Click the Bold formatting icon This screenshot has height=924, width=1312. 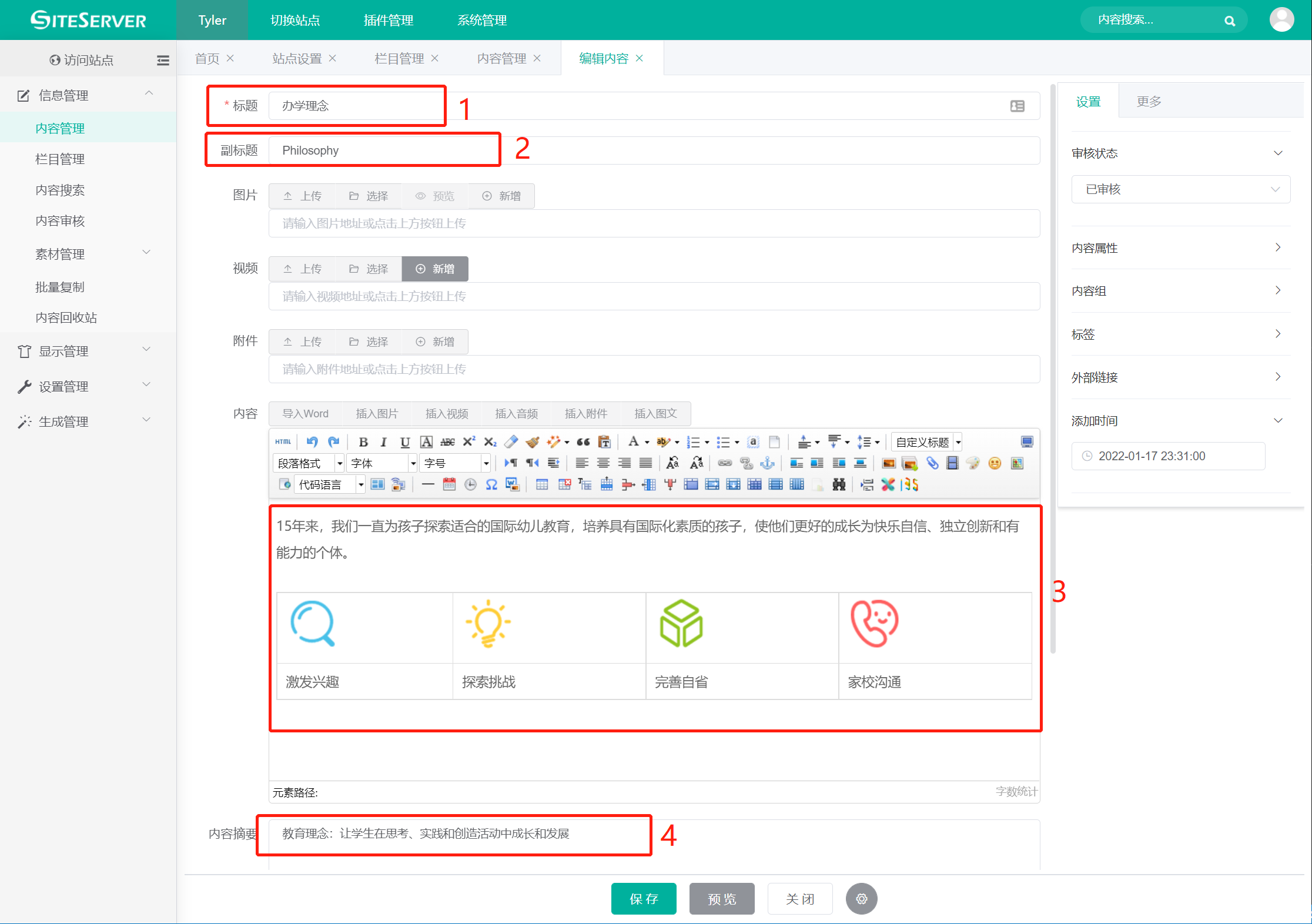(x=363, y=442)
